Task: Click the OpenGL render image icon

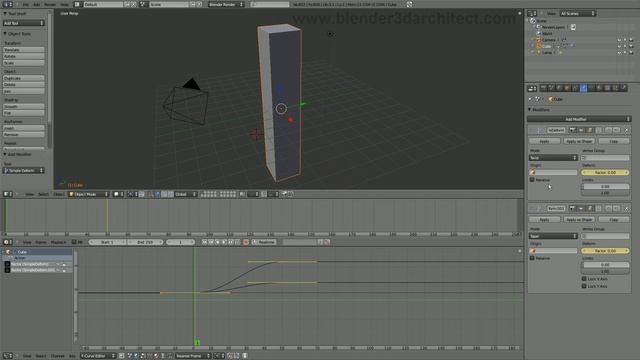Action: [x=284, y=194]
